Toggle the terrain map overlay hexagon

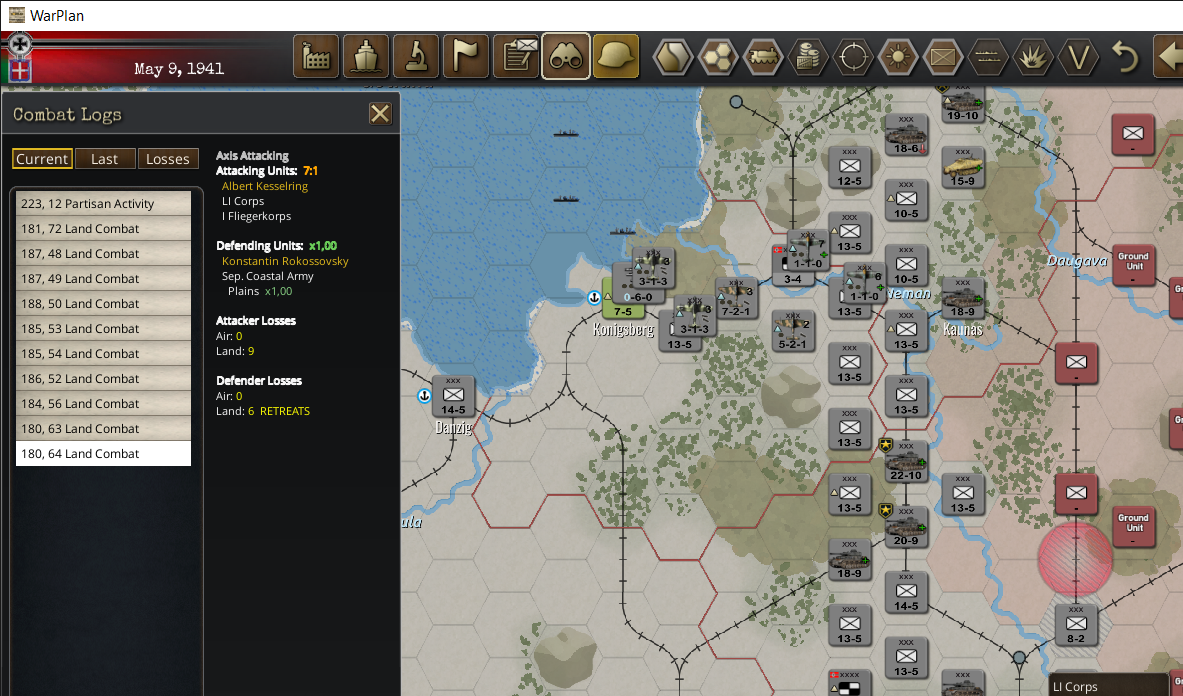point(672,57)
